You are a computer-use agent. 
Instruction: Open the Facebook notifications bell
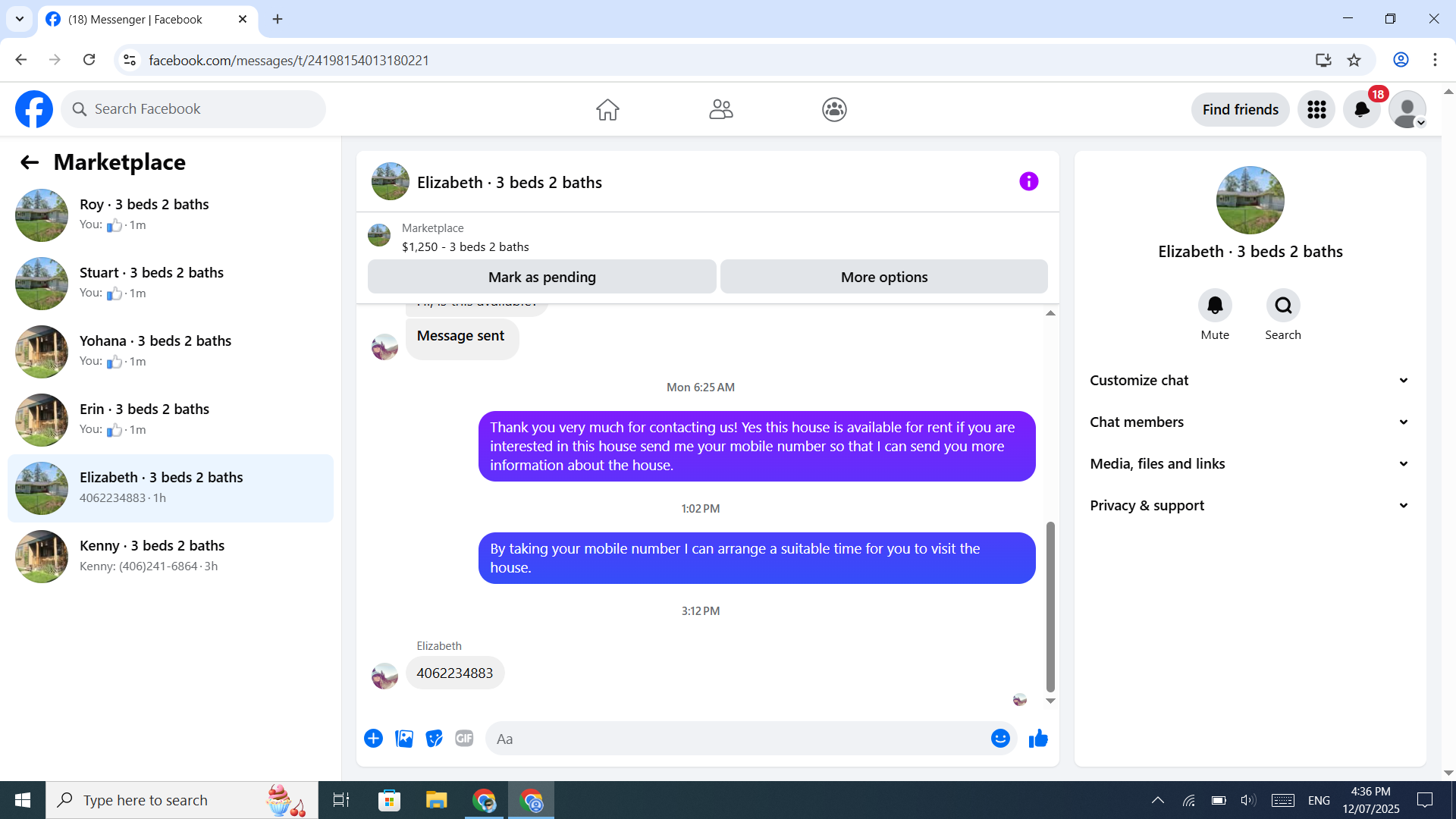pyautogui.click(x=1362, y=110)
